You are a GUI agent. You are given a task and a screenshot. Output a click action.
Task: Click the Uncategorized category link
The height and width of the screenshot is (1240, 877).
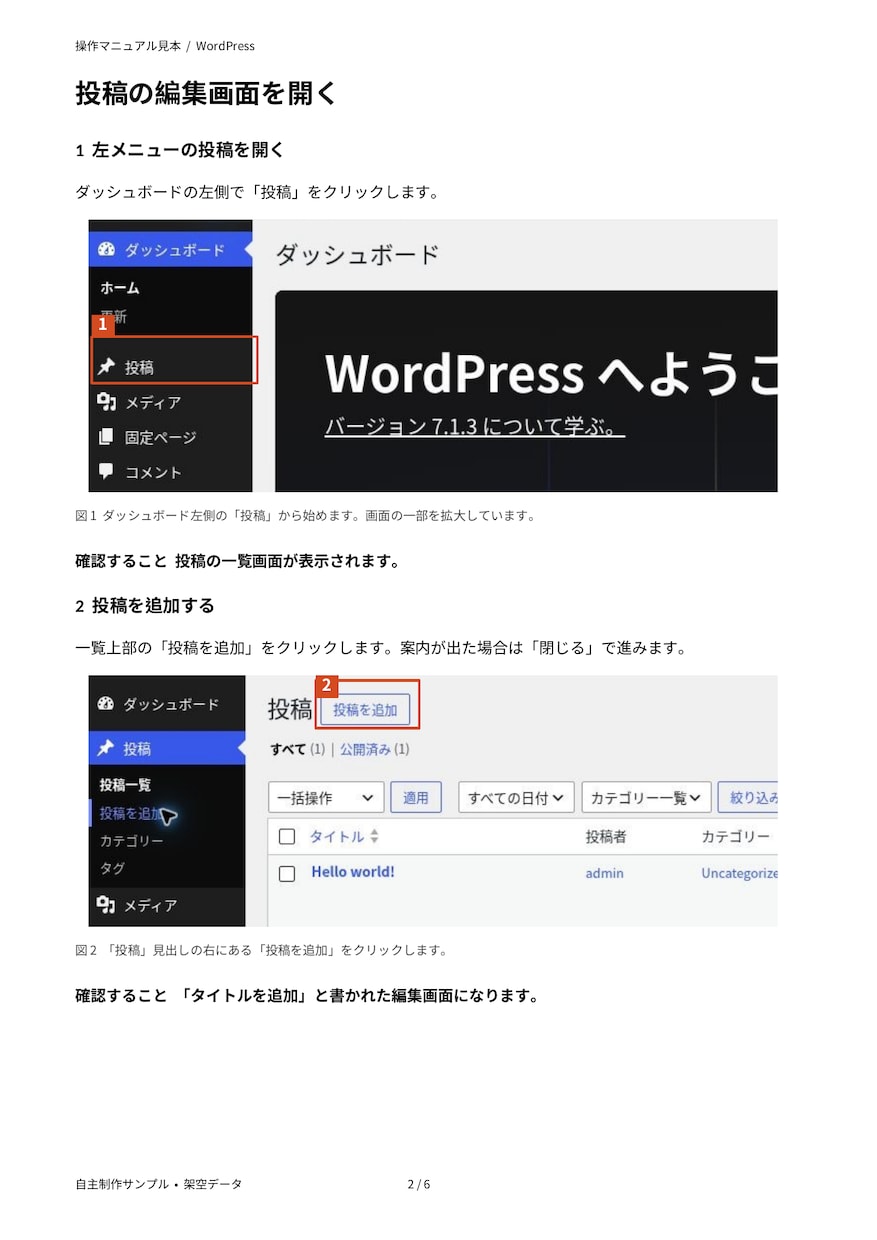(739, 873)
